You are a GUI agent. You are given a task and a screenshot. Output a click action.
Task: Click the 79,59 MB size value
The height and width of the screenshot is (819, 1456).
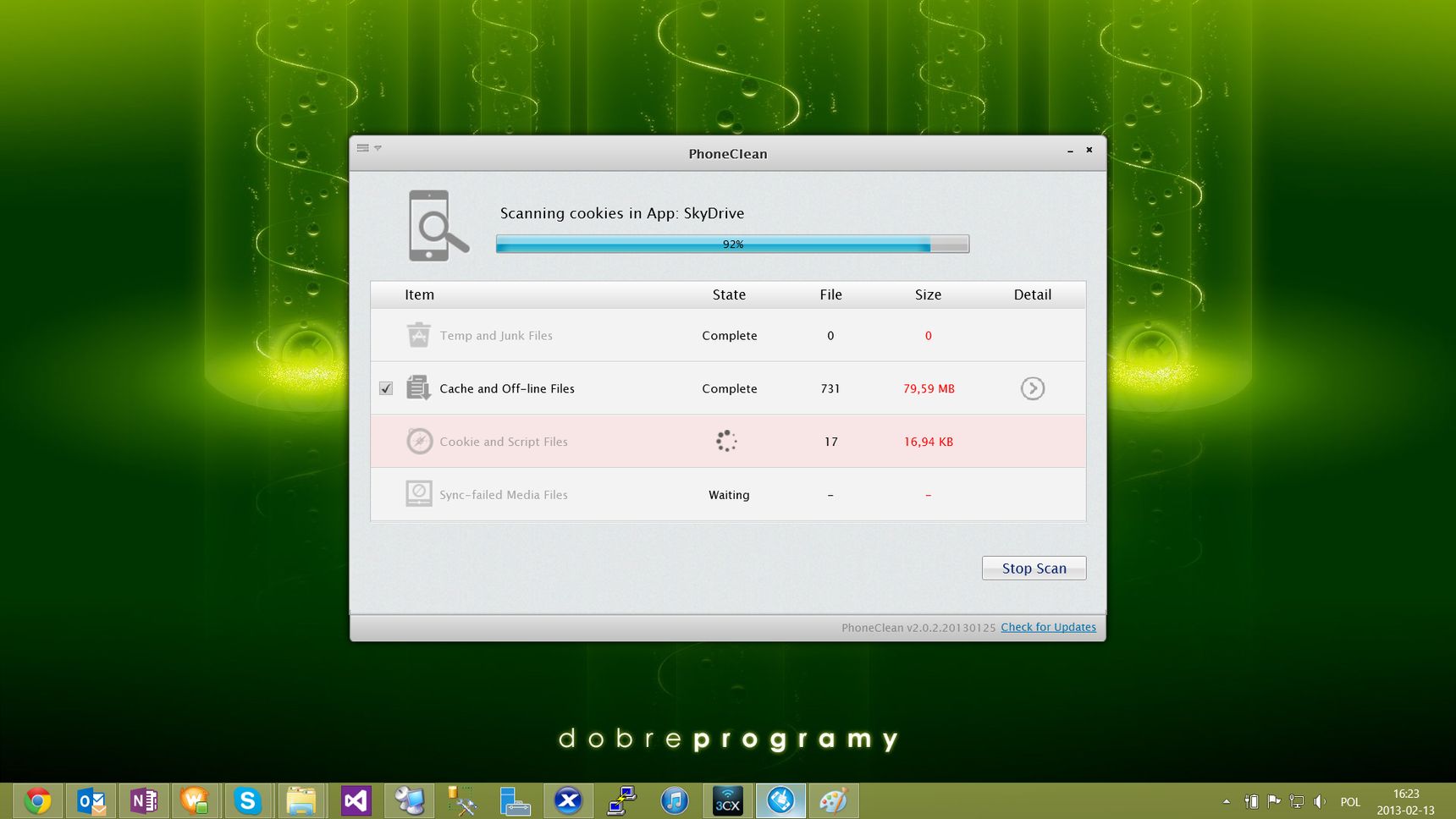point(929,388)
